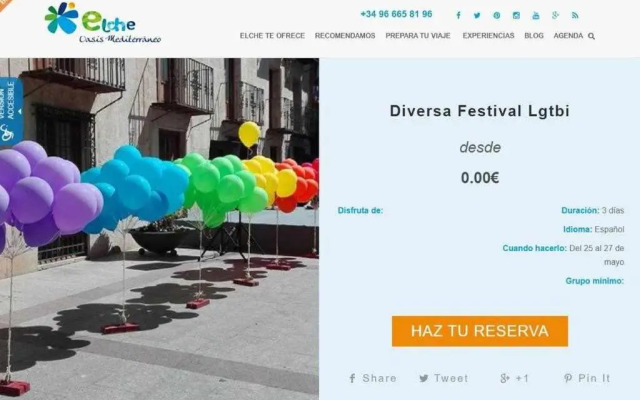Go to the Blog page
The height and width of the screenshot is (400, 640).
pyautogui.click(x=534, y=36)
